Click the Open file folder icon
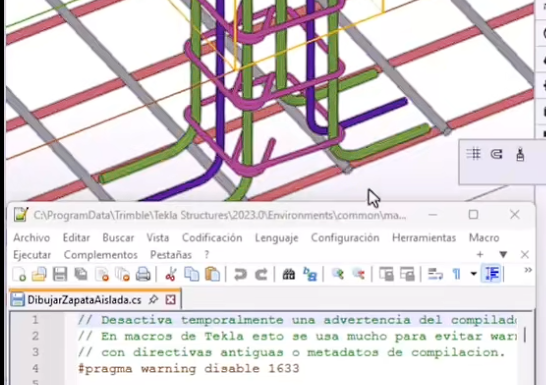546x385 pixels. click(x=39, y=274)
